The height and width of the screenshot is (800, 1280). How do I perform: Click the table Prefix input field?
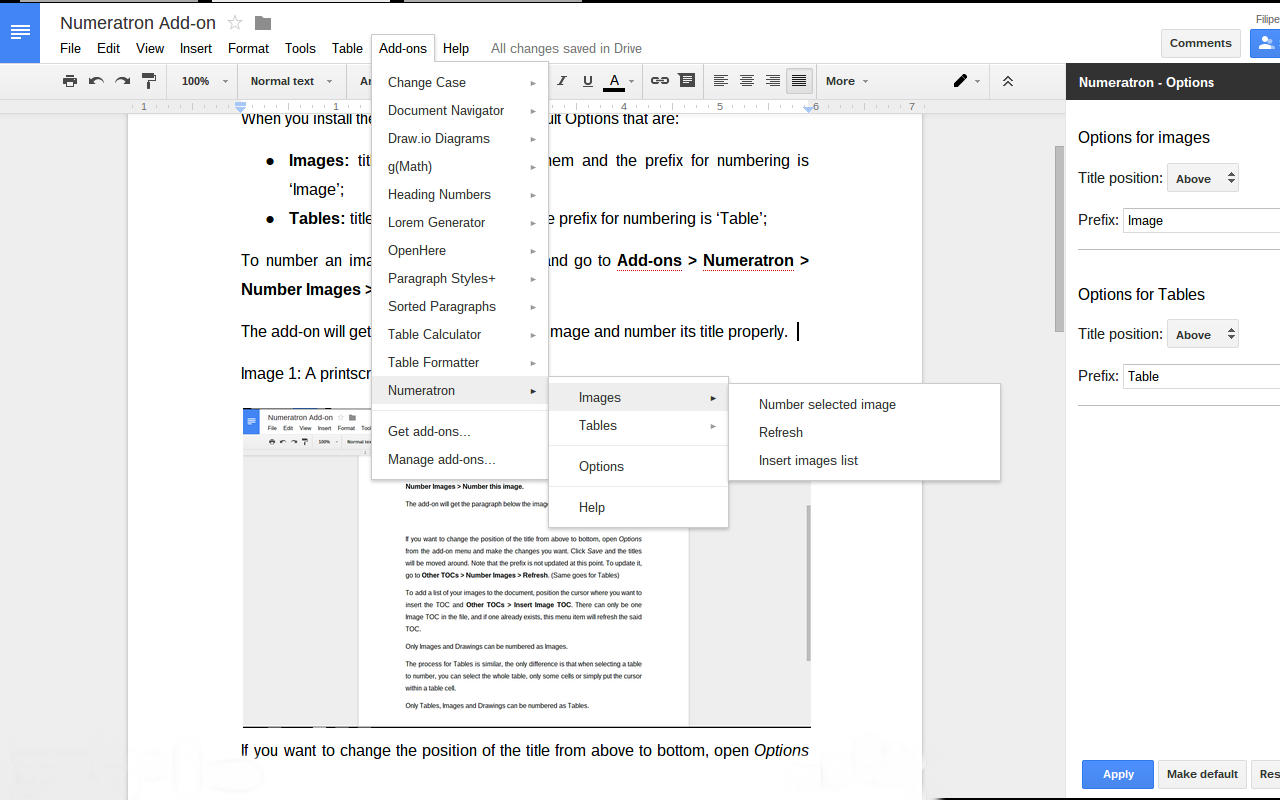click(x=1201, y=376)
